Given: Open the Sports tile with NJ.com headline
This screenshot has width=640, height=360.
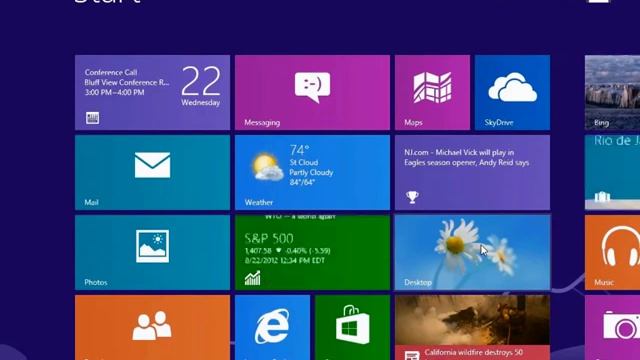Looking at the screenshot, I should click(x=472, y=173).
